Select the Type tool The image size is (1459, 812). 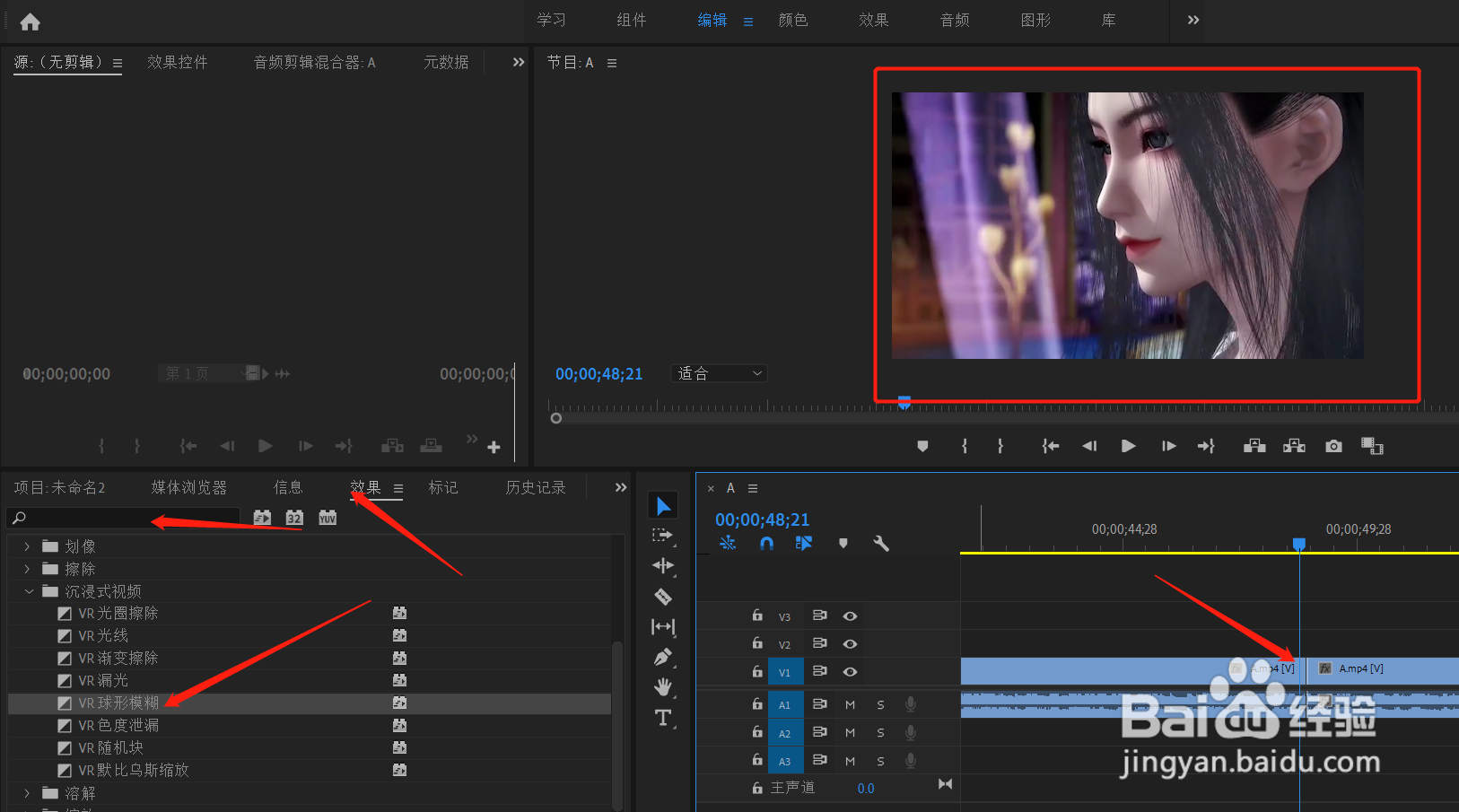click(663, 718)
